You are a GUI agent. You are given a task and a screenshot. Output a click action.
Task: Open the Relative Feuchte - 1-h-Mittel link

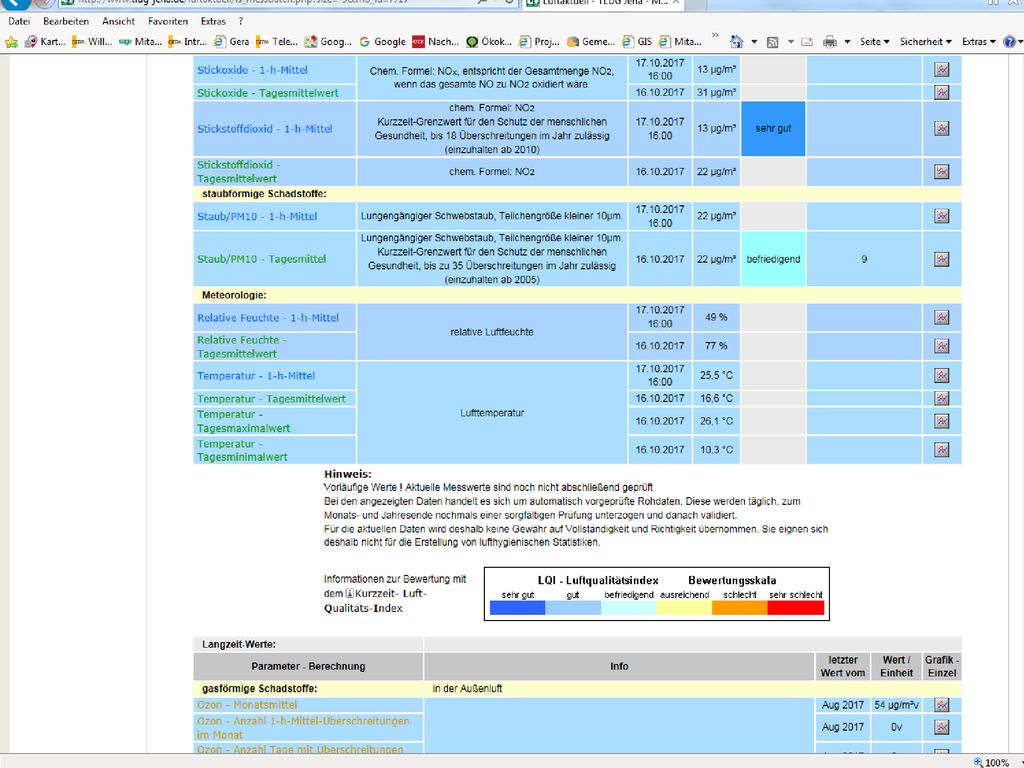tap(268, 318)
